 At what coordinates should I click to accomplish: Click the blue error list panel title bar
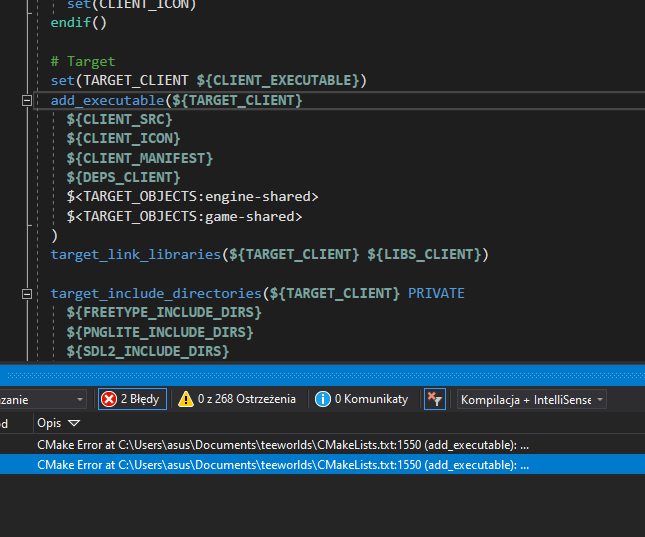point(322,375)
